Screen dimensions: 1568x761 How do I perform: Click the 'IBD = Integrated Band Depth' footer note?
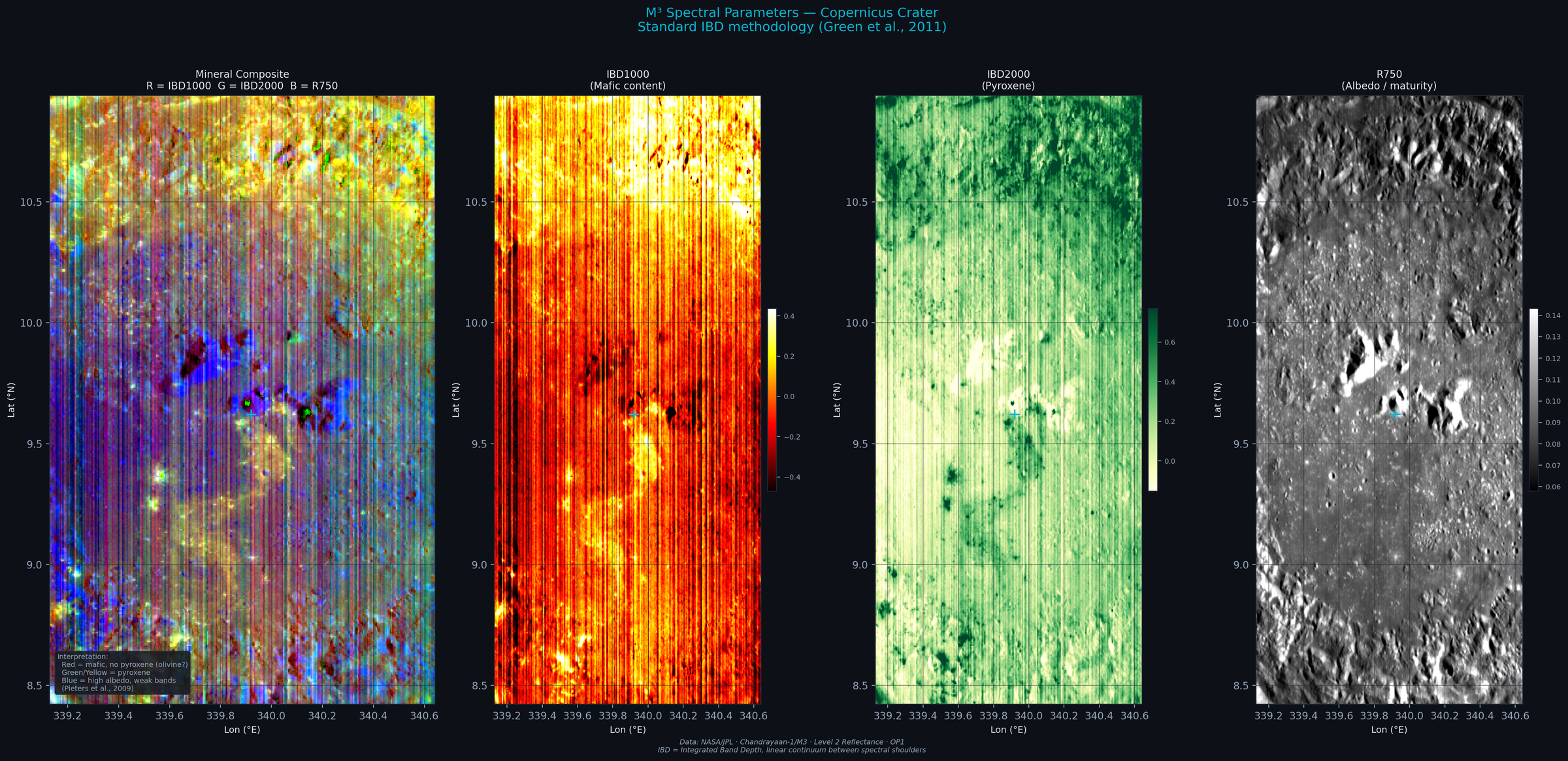click(x=792, y=750)
